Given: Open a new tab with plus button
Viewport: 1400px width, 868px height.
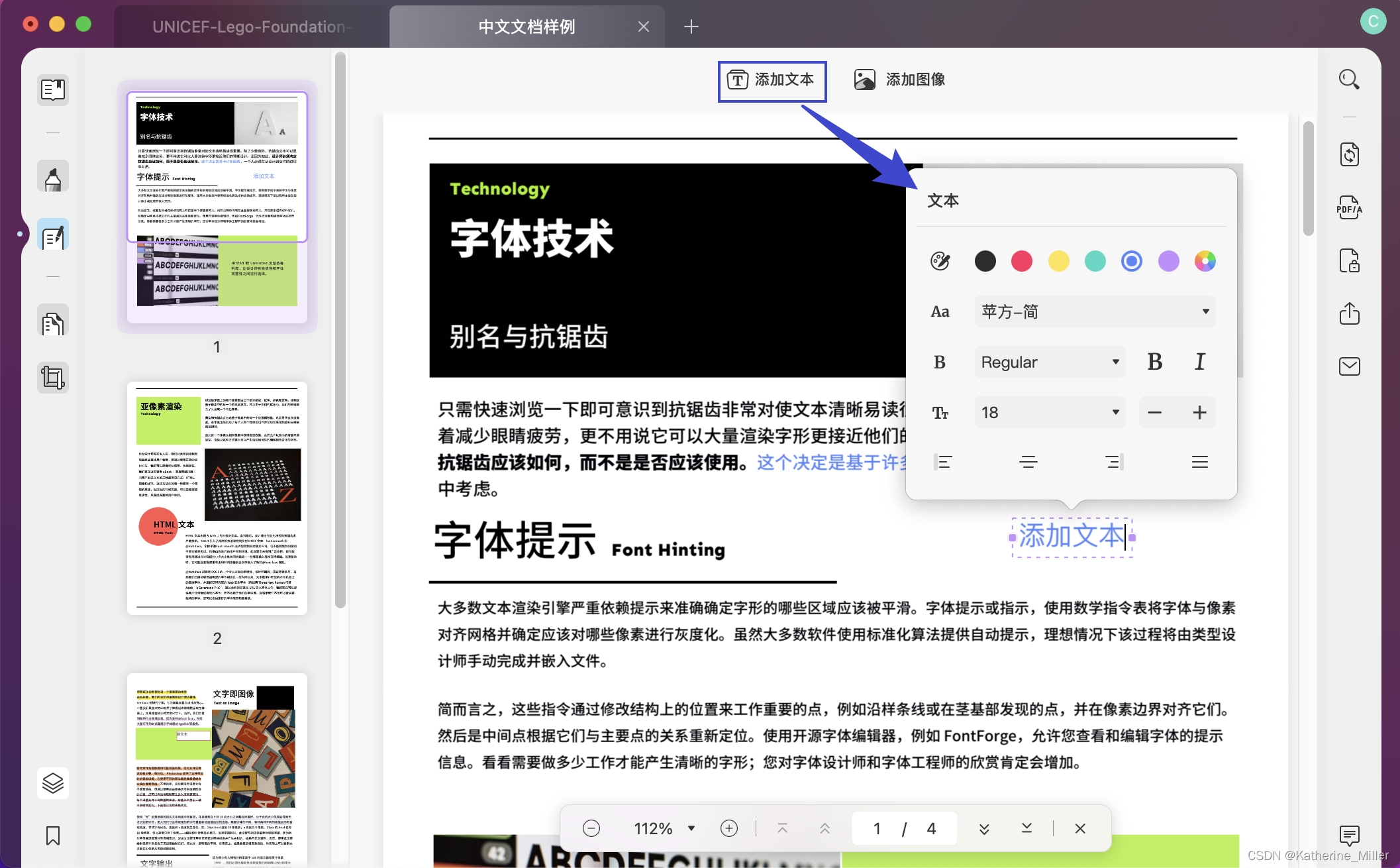Looking at the screenshot, I should click(x=691, y=27).
